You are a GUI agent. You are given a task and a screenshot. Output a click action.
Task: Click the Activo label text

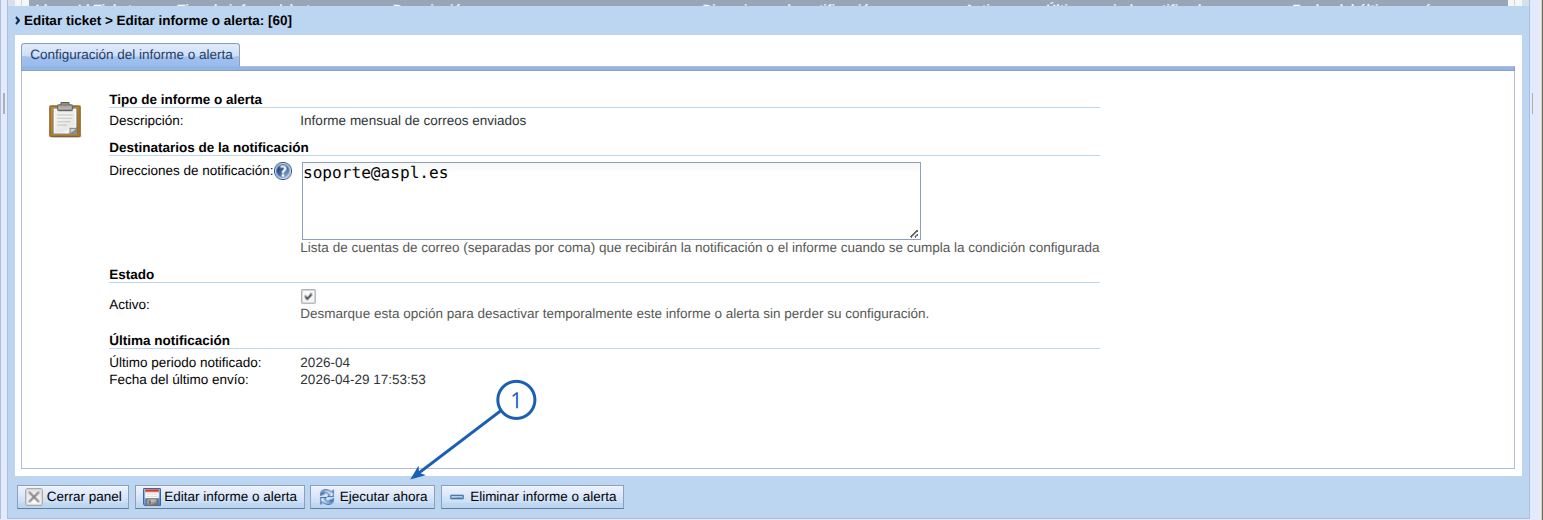tap(129, 304)
